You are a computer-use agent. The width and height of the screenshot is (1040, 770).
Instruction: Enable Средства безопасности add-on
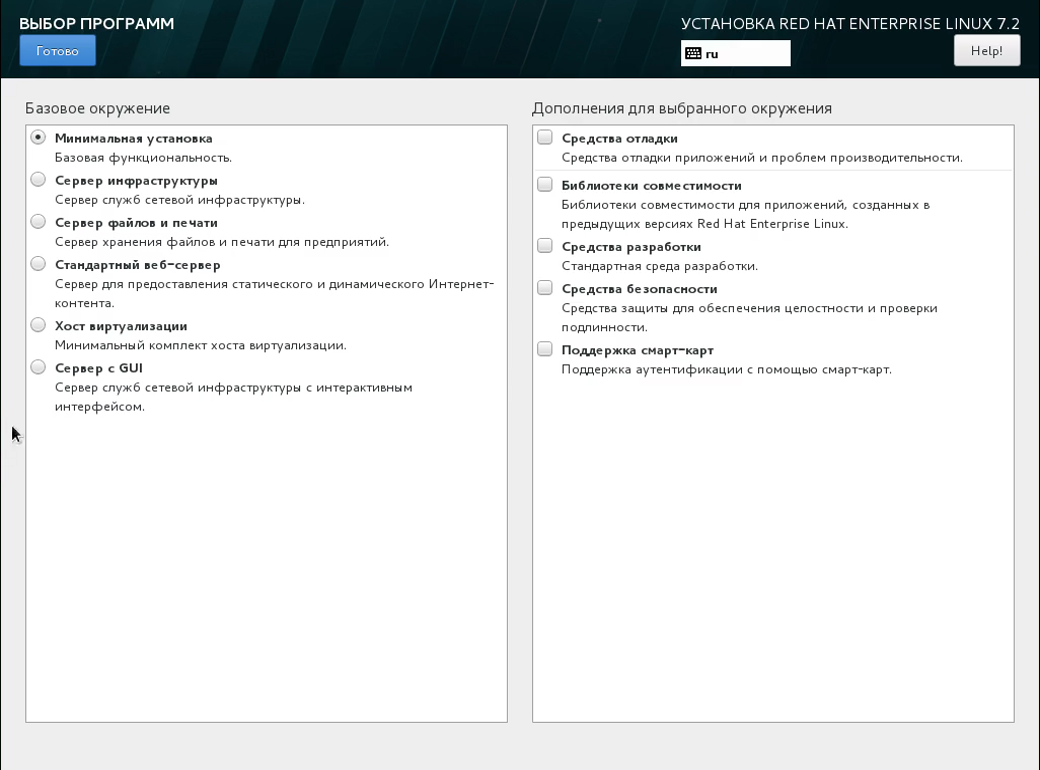pos(545,288)
